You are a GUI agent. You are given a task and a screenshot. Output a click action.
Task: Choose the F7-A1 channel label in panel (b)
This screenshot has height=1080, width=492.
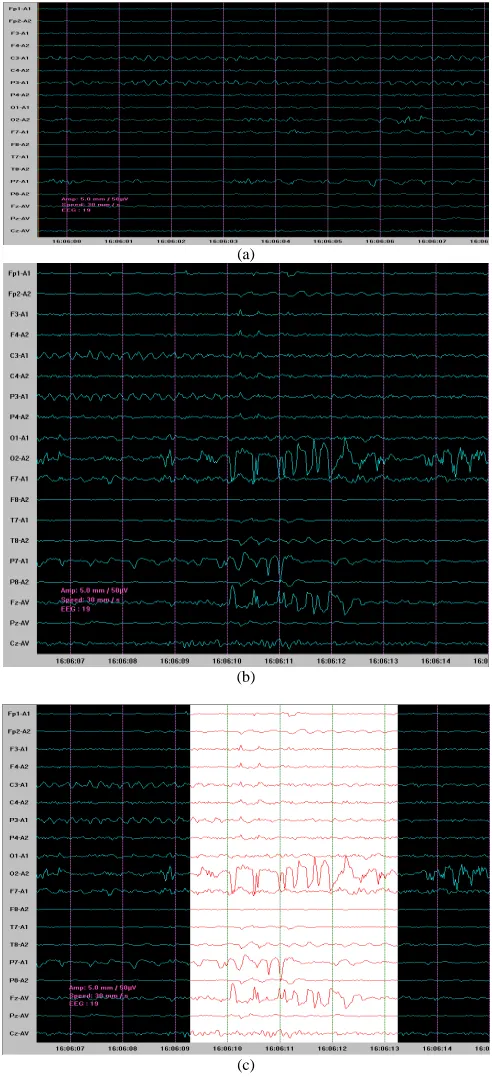(x=19, y=478)
